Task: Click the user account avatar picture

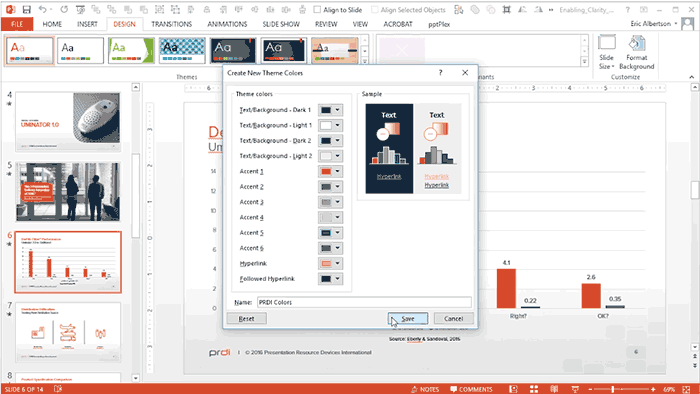Action: (688, 24)
